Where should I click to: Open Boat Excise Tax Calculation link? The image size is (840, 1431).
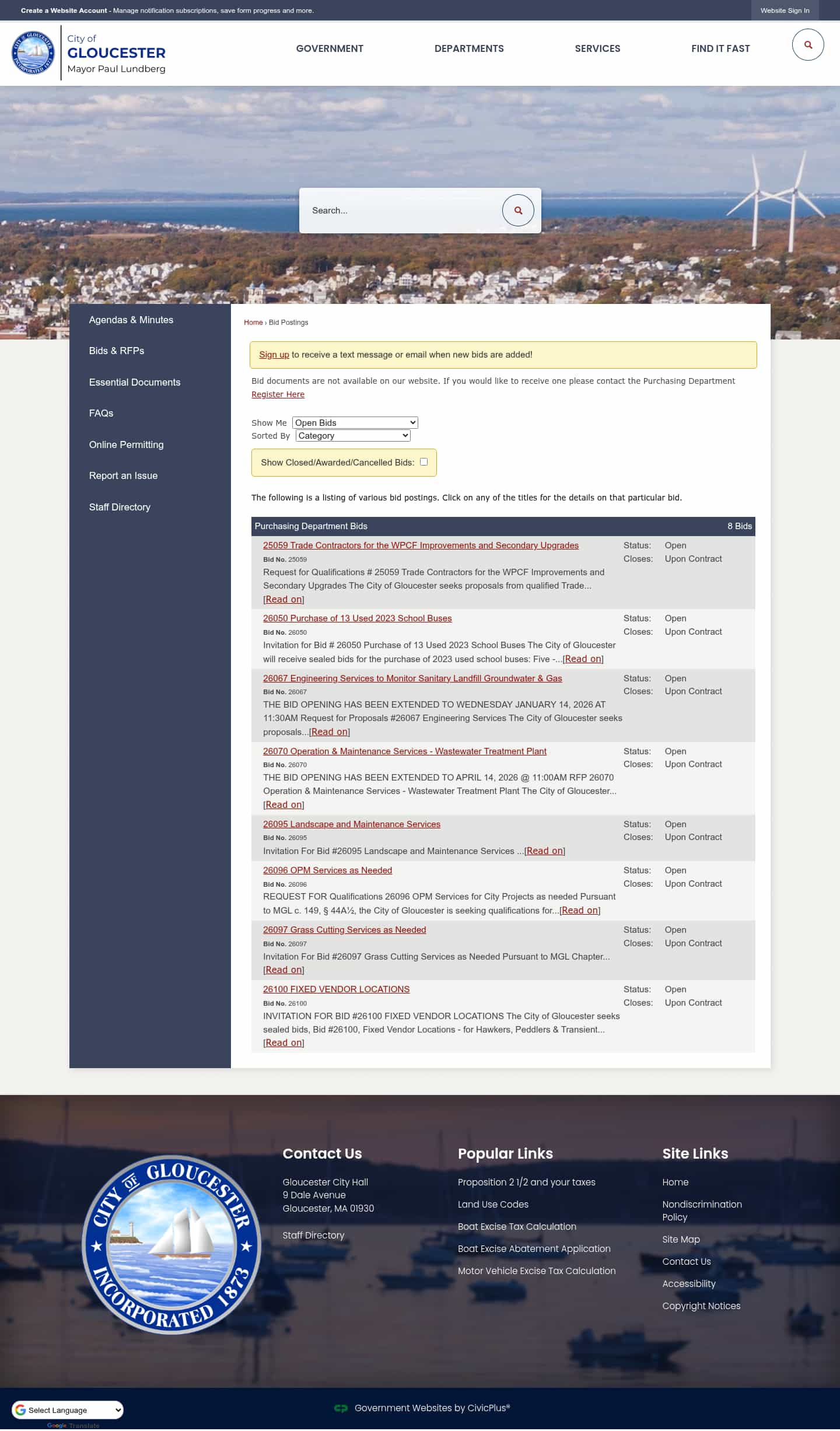click(x=517, y=1227)
